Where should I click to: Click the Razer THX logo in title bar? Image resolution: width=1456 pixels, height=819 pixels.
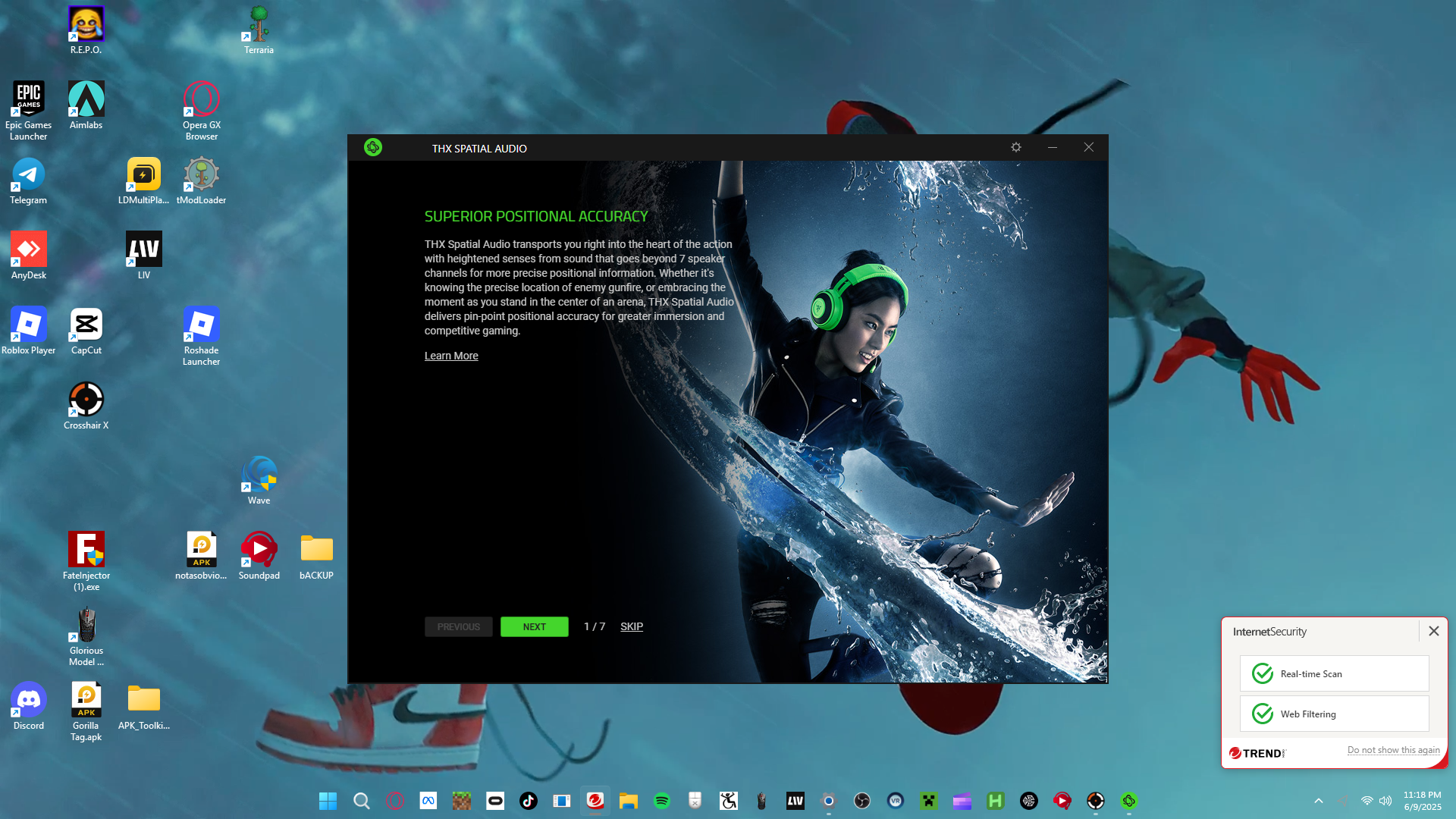pos(373,147)
